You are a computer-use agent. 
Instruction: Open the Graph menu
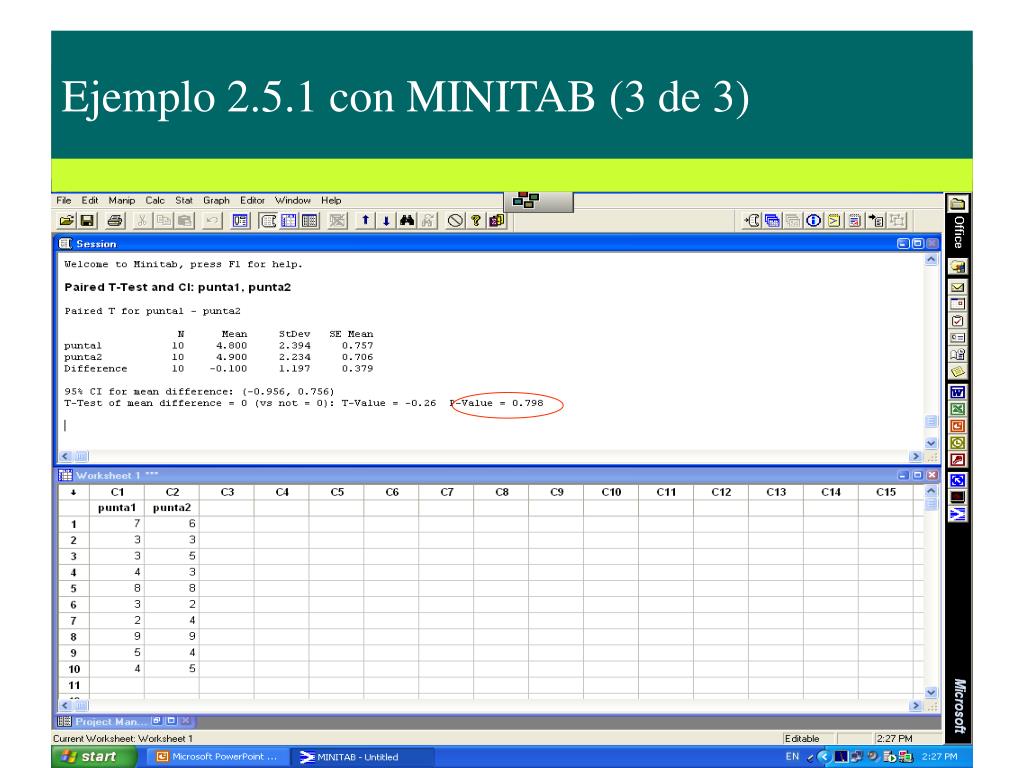pyautogui.click(x=216, y=200)
